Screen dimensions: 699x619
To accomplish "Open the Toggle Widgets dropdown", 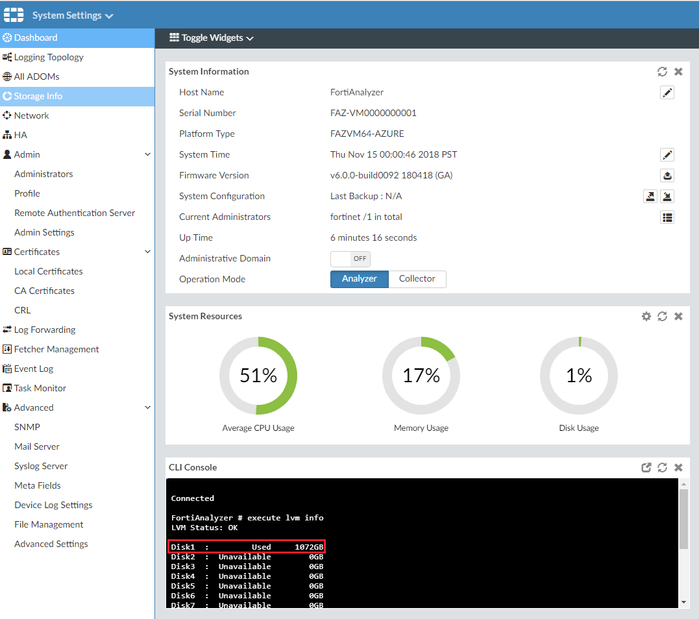I will [212, 38].
